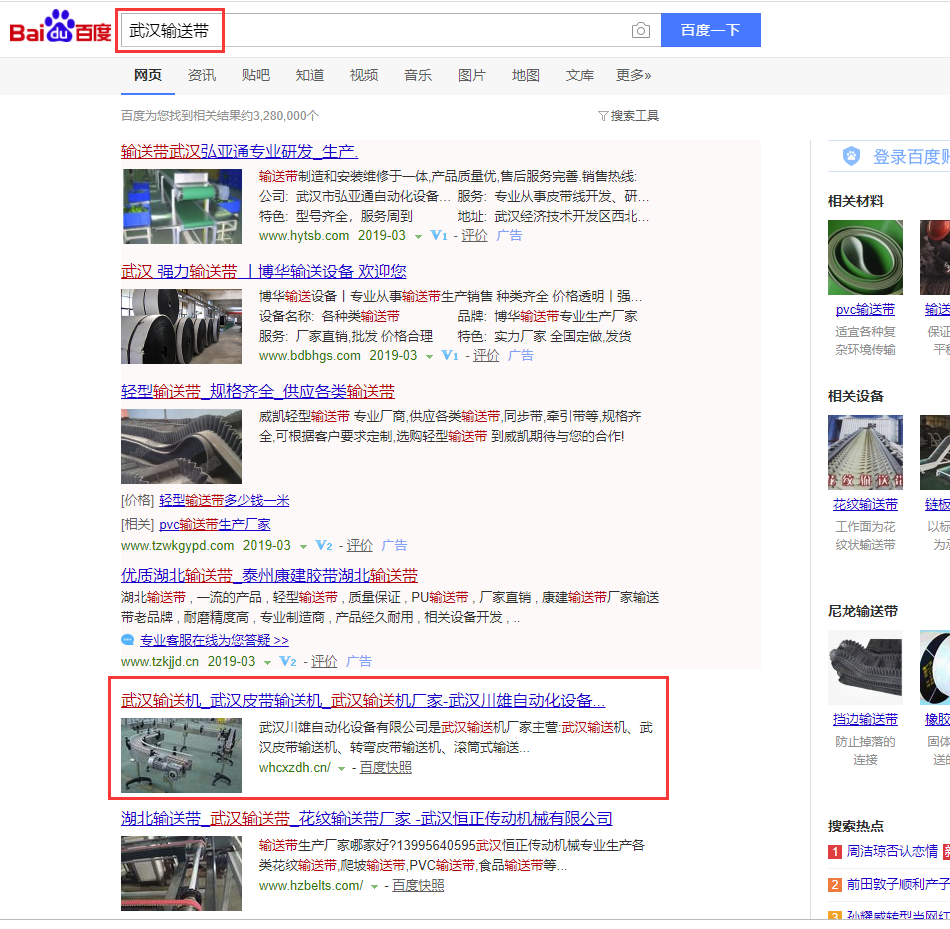Click V2 badge on tzkjjd.cn result
The width and height of the screenshot is (950, 929).
(288, 662)
